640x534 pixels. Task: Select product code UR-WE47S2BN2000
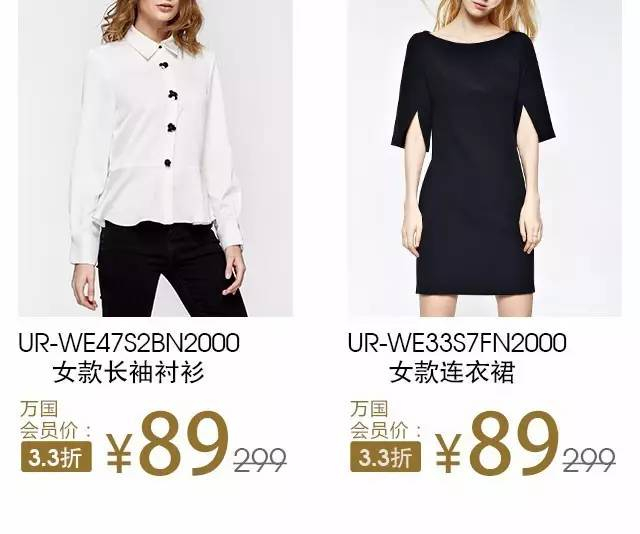click(x=129, y=343)
